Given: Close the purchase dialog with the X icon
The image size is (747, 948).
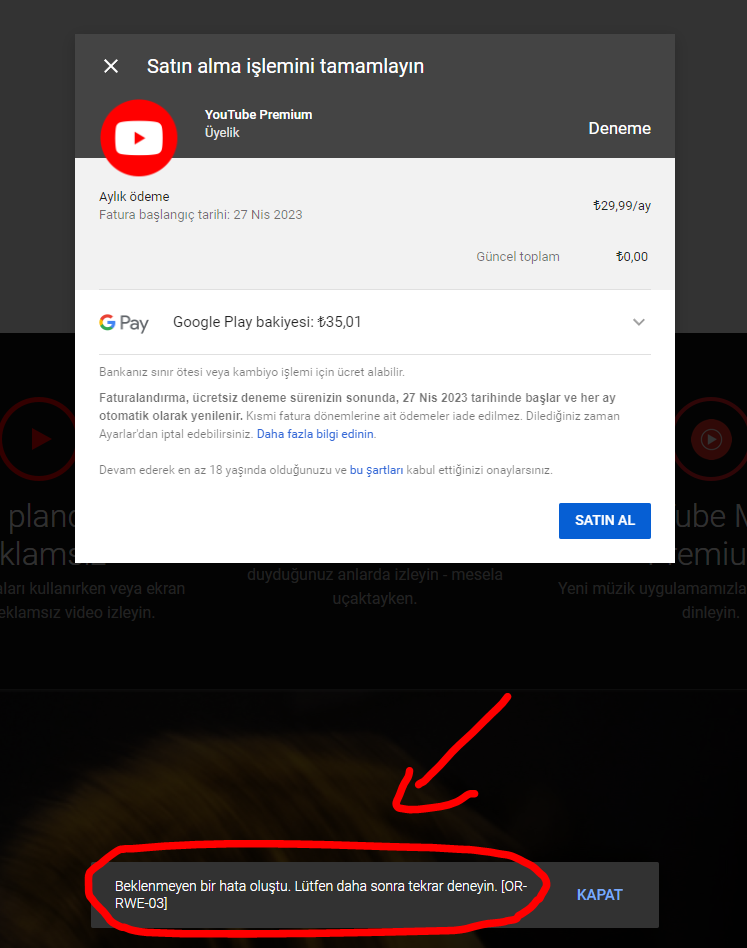Looking at the screenshot, I should [x=111, y=66].
